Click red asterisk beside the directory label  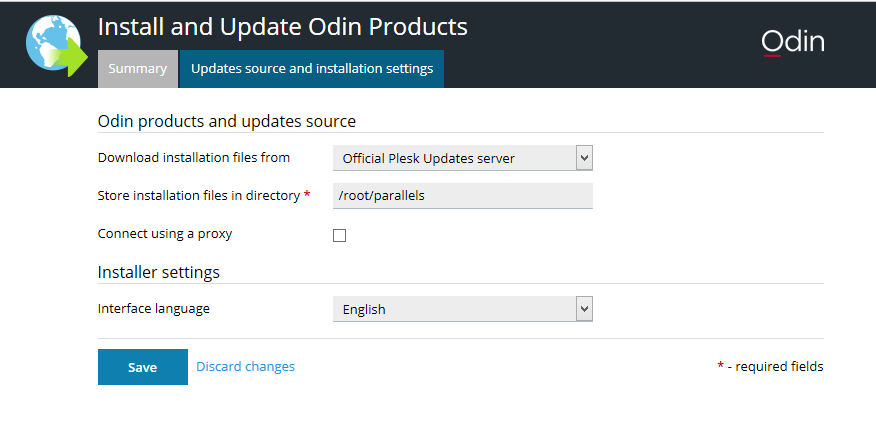[x=307, y=194]
